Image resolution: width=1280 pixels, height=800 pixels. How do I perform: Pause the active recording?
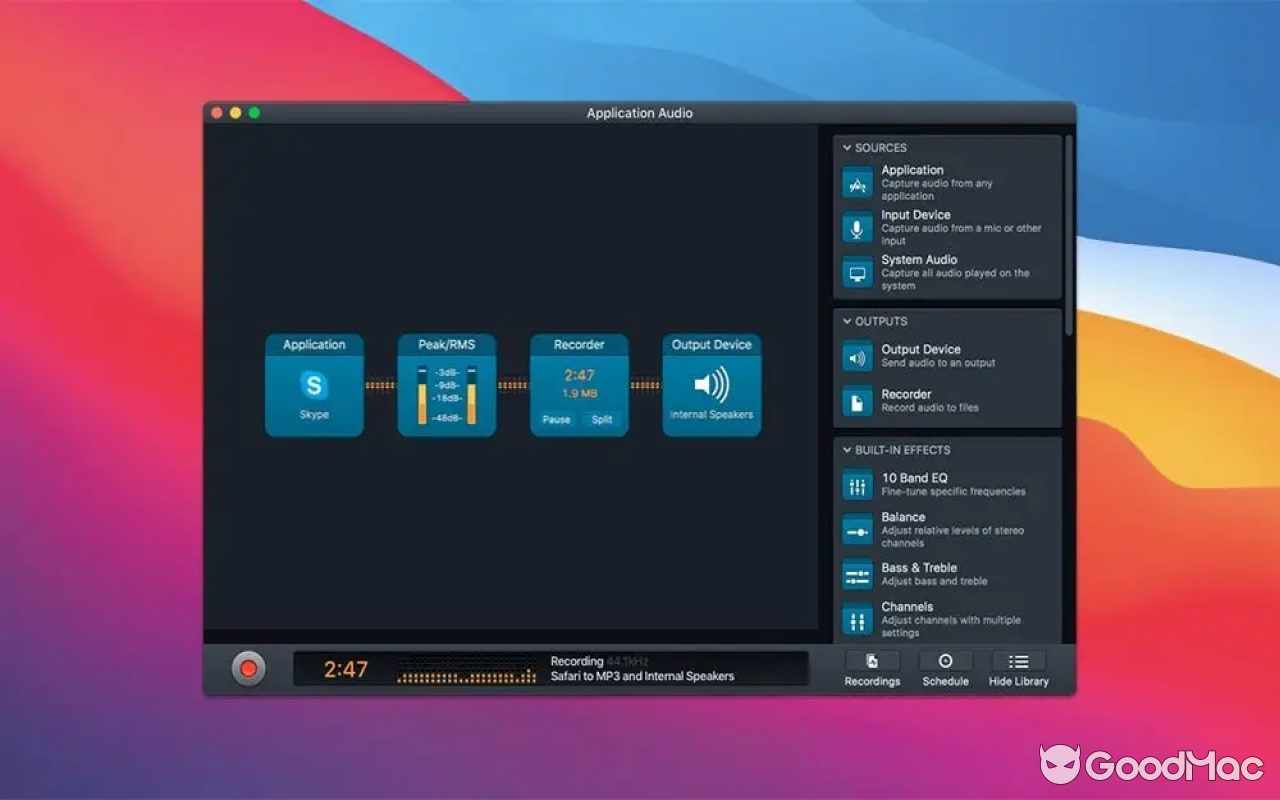(555, 420)
